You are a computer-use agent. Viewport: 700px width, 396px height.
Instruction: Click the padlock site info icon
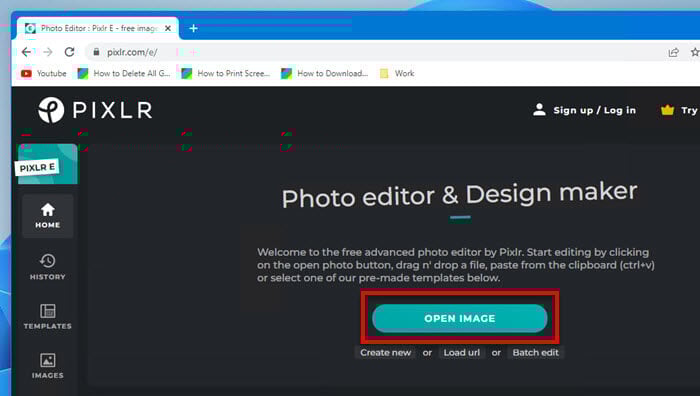pos(96,52)
